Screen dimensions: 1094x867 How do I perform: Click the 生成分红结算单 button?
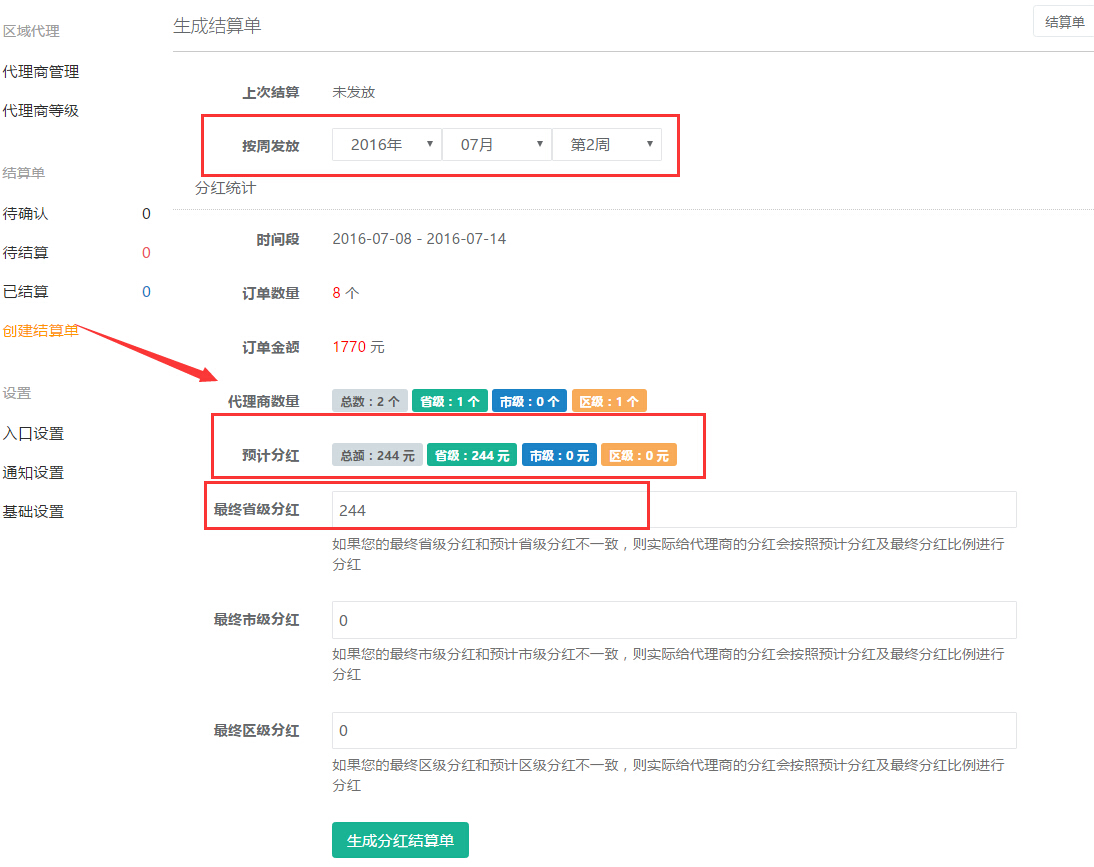point(400,840)
